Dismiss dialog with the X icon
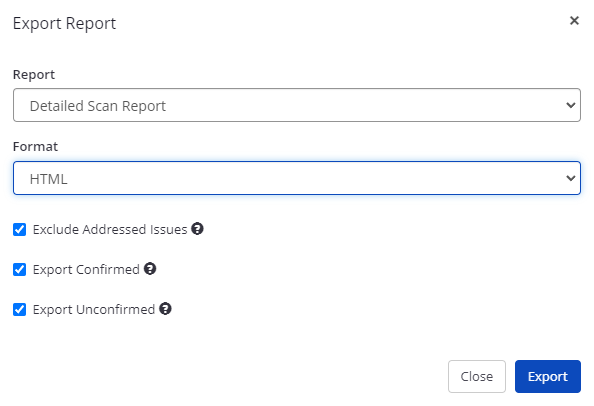The image size is (594, 406). pos(574,20)
